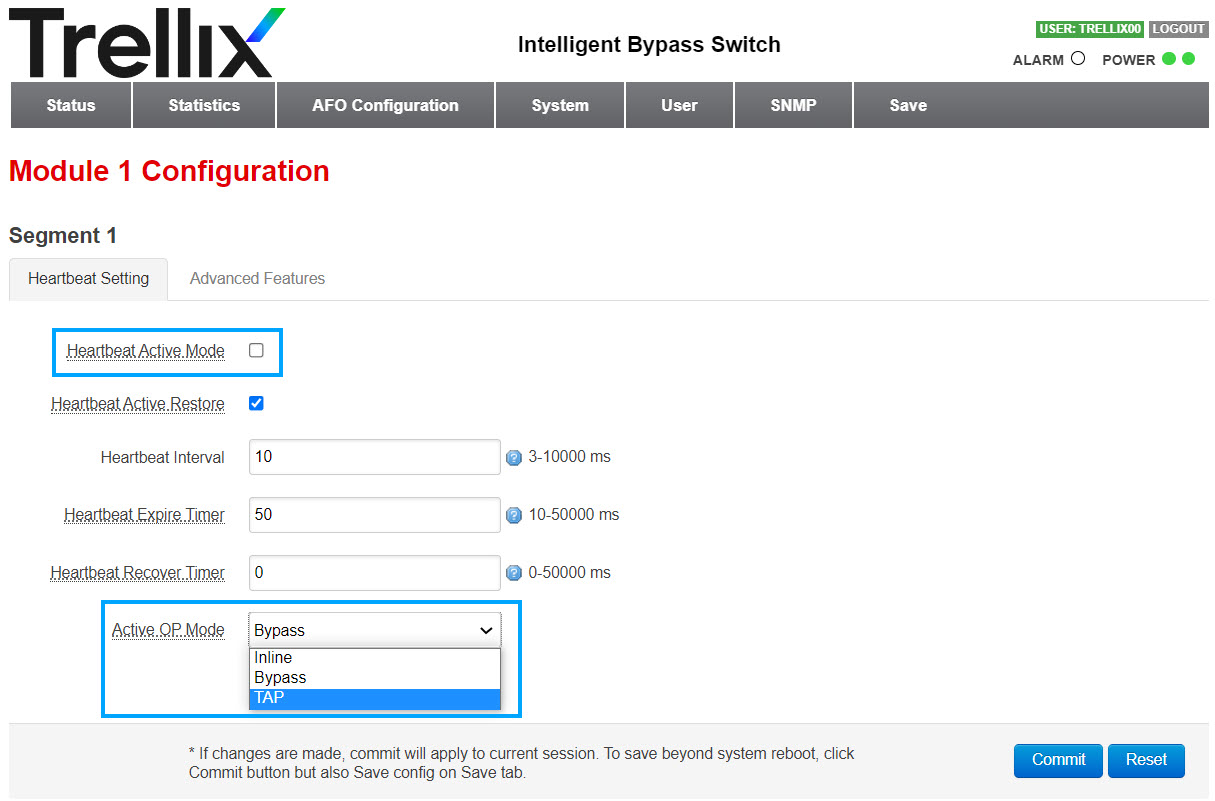Click the Heartbeat Recover Timer label
The width and height of the screenshot is (1215, 801).
138,573
